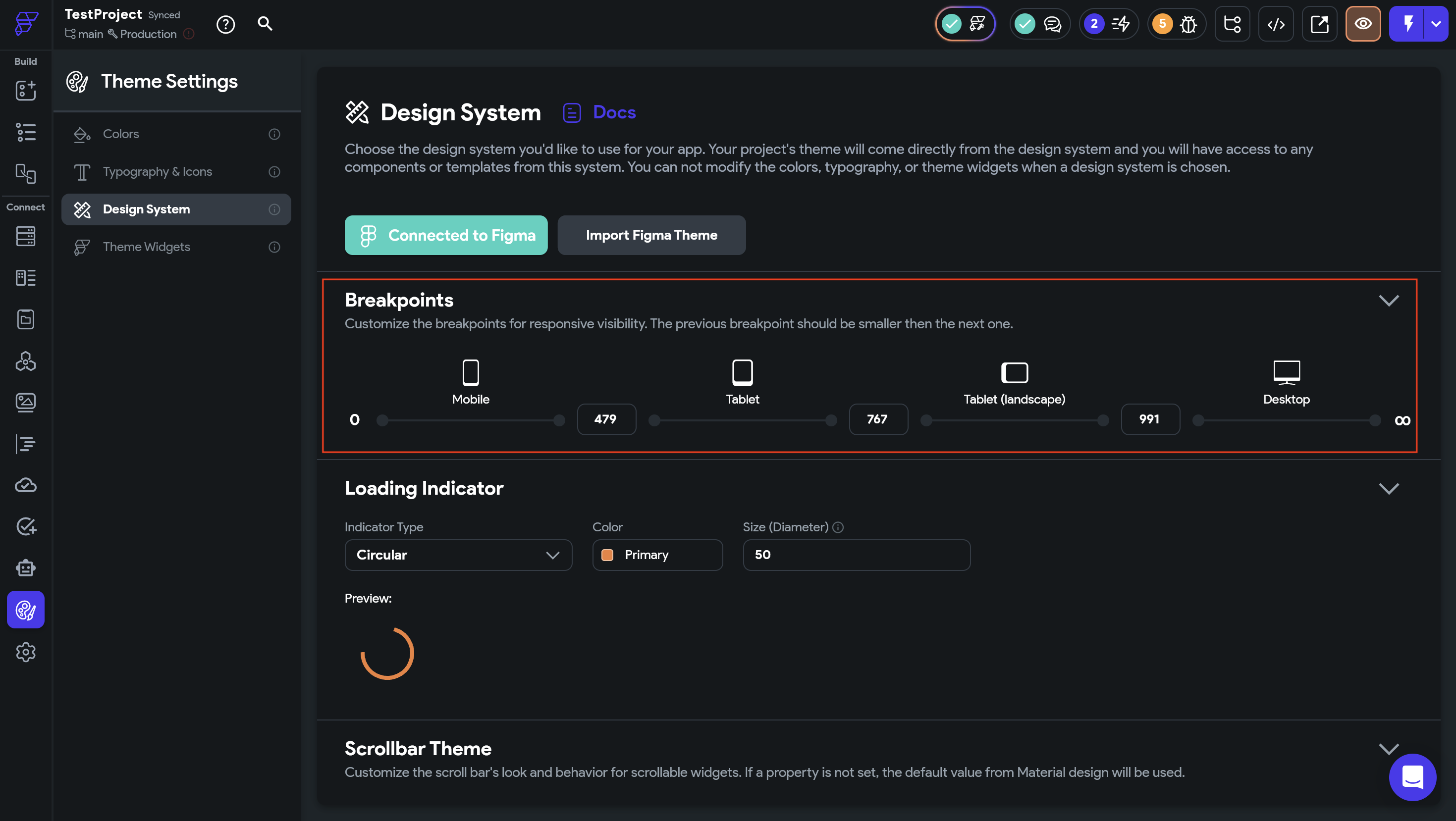Open the Media Assets sidebar icon
Viewport: 1456px width, 821px height.
(25, 402)
